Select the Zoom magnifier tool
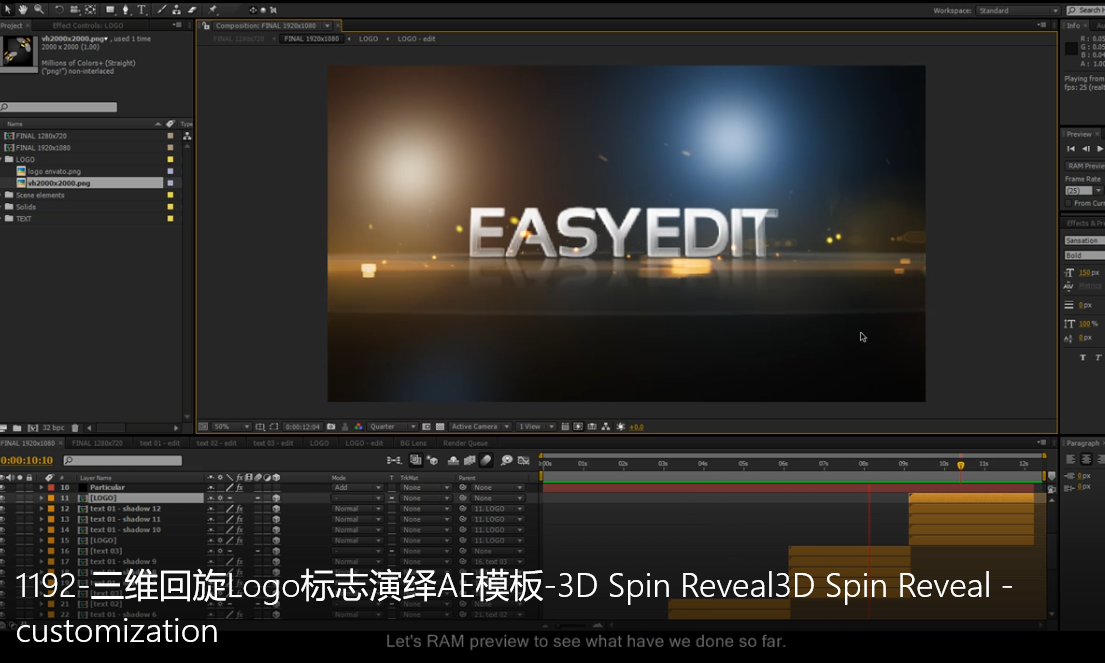This screenshot has width=1105, height=663. (38, 9)
